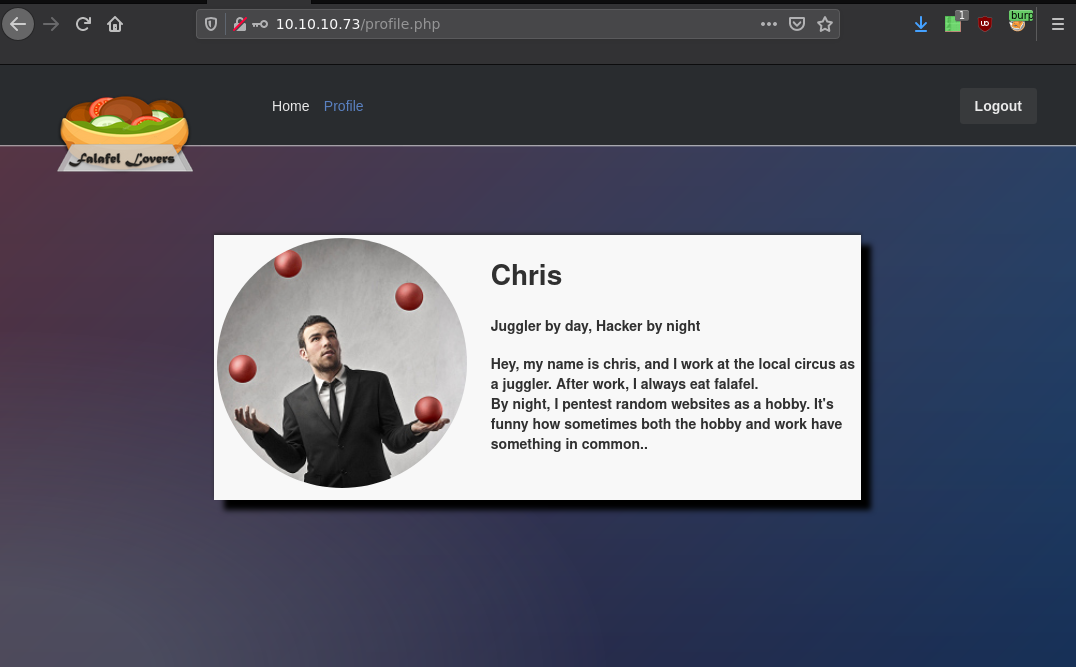Click the Chris profile name heading

click(x=526, y=275)
